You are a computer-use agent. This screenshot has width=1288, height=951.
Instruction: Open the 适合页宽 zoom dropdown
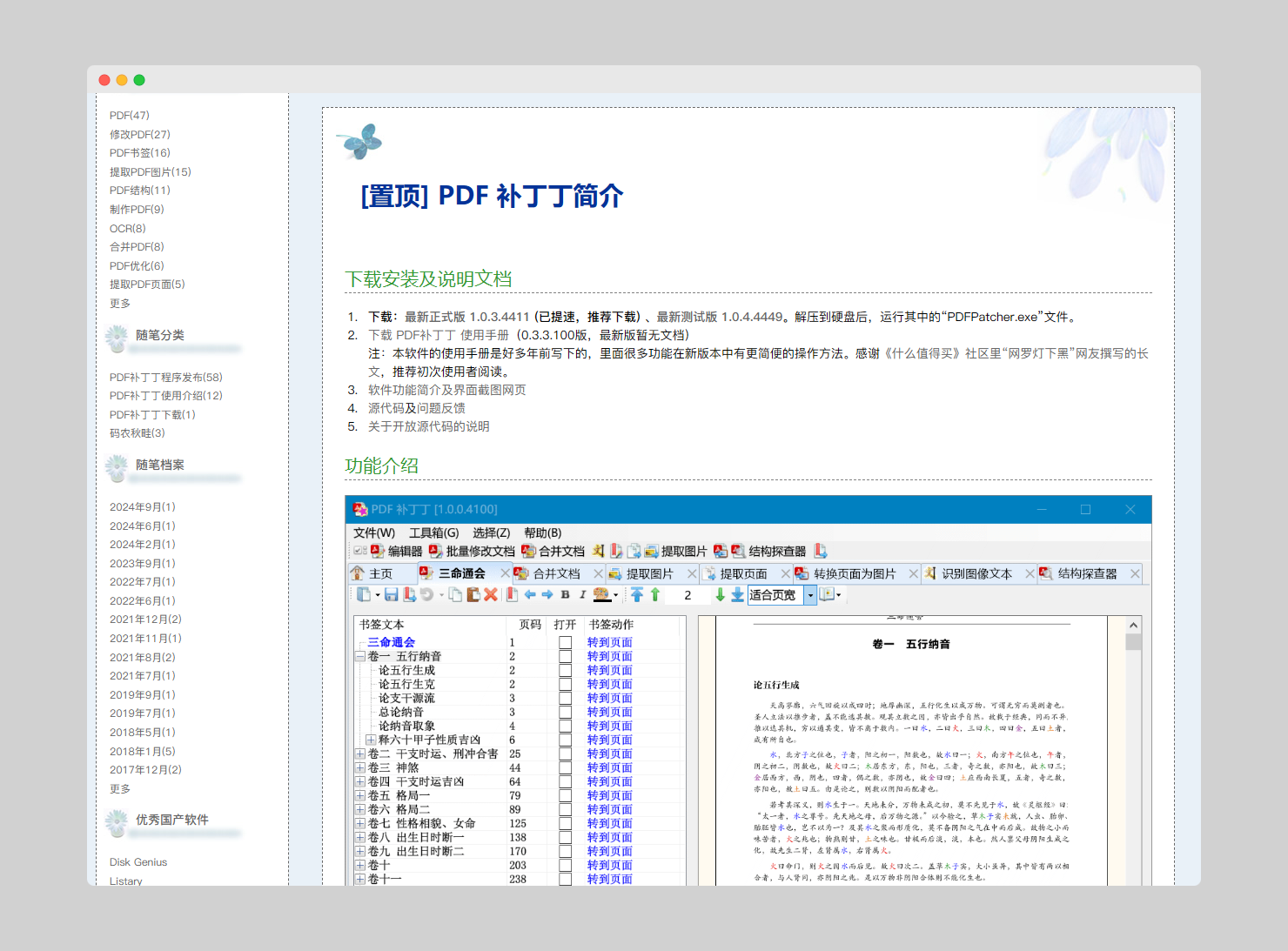pos(810,595)
